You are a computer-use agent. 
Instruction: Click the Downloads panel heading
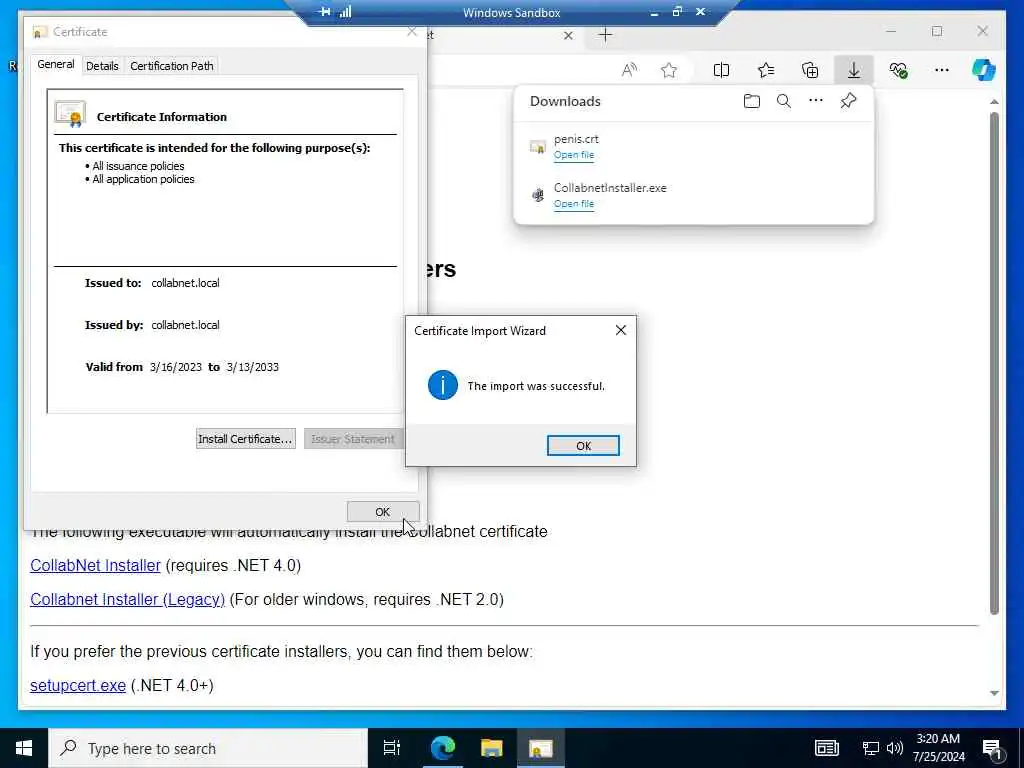tap(565, 101)
